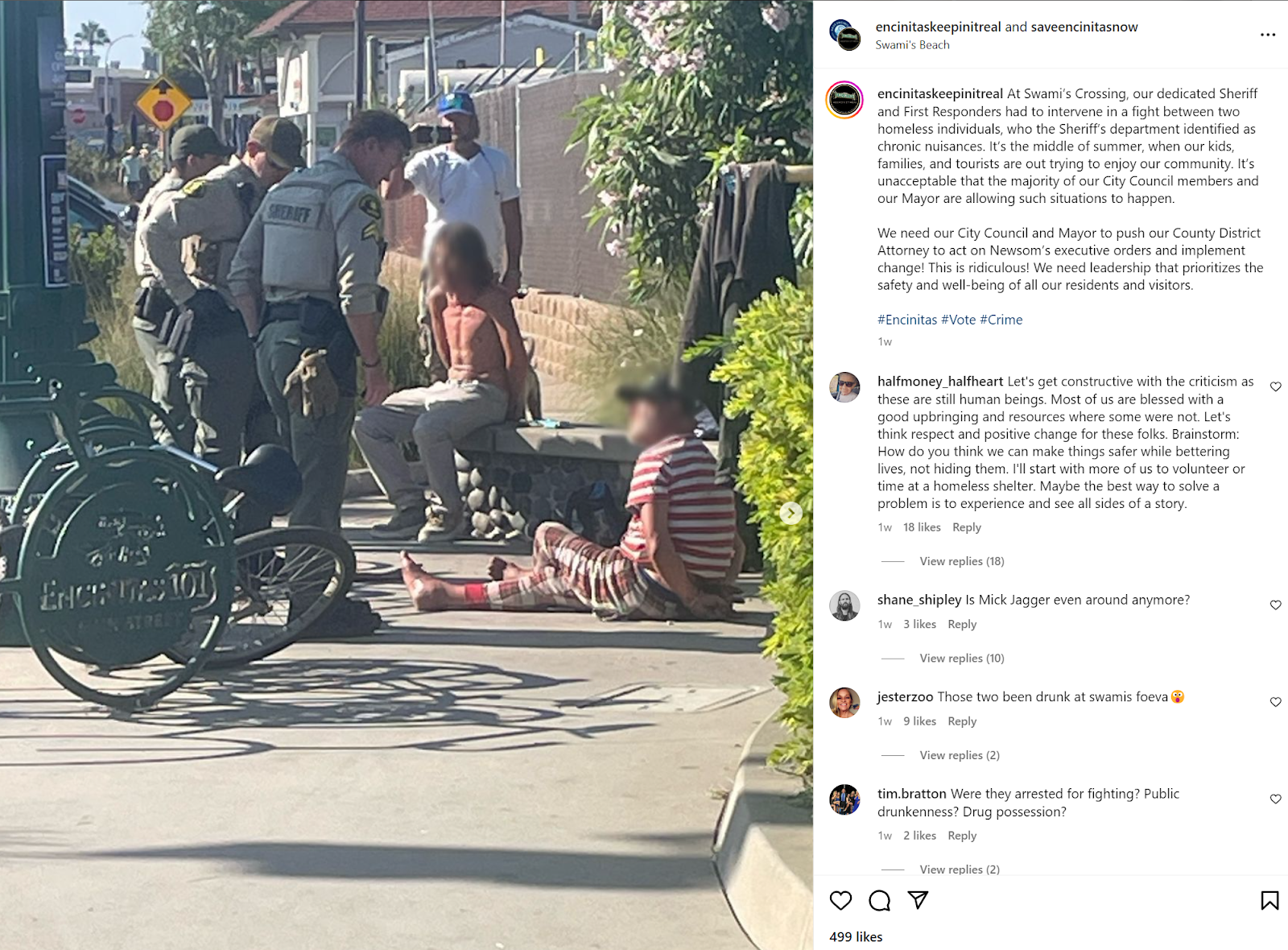Open Swami's Beach location link
Screen dimensions: 1288x950
[x=912, y=45]
